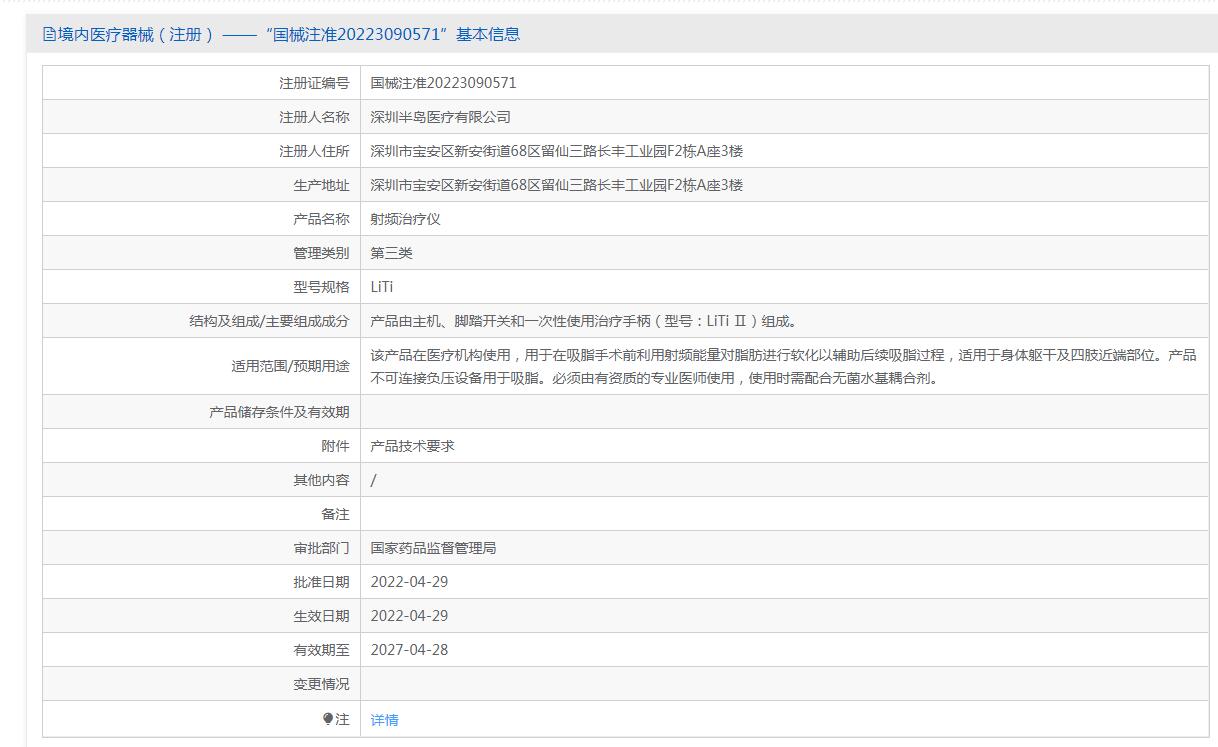Select the 结构及组成 description text

[x=583, y=321]
